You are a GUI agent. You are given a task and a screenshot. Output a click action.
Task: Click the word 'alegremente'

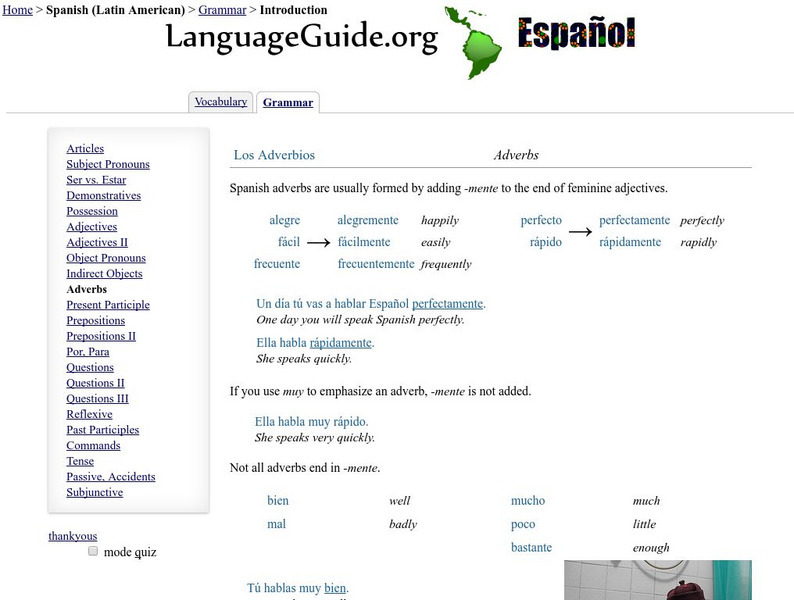tap(368, 221)
